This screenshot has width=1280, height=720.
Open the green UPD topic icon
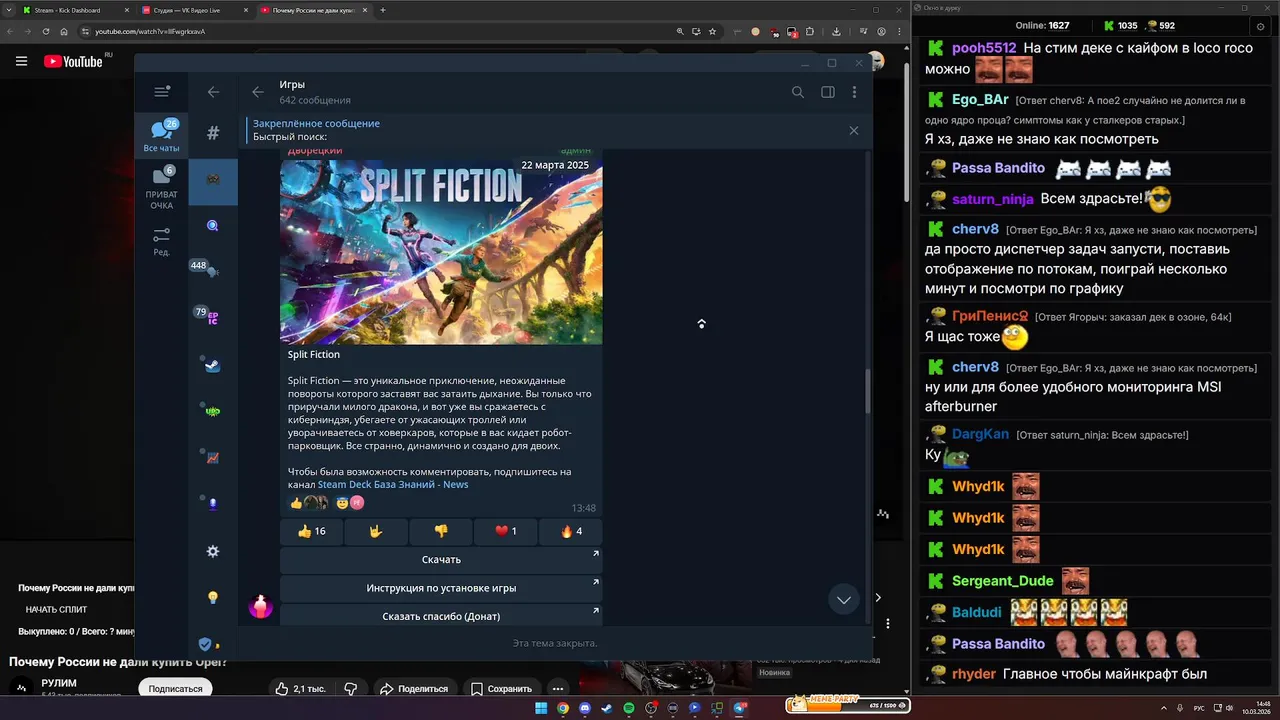(x=213, y=411)
